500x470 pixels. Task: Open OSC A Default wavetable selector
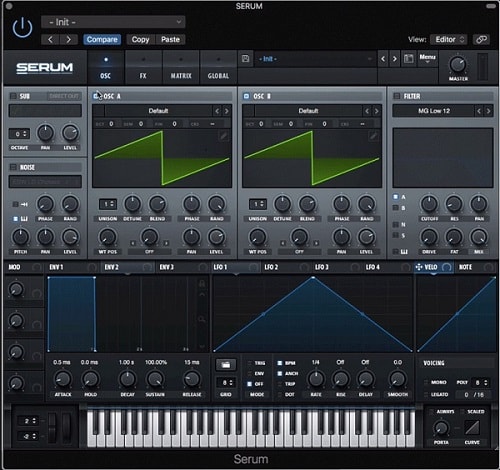click(x=158, y=111)
